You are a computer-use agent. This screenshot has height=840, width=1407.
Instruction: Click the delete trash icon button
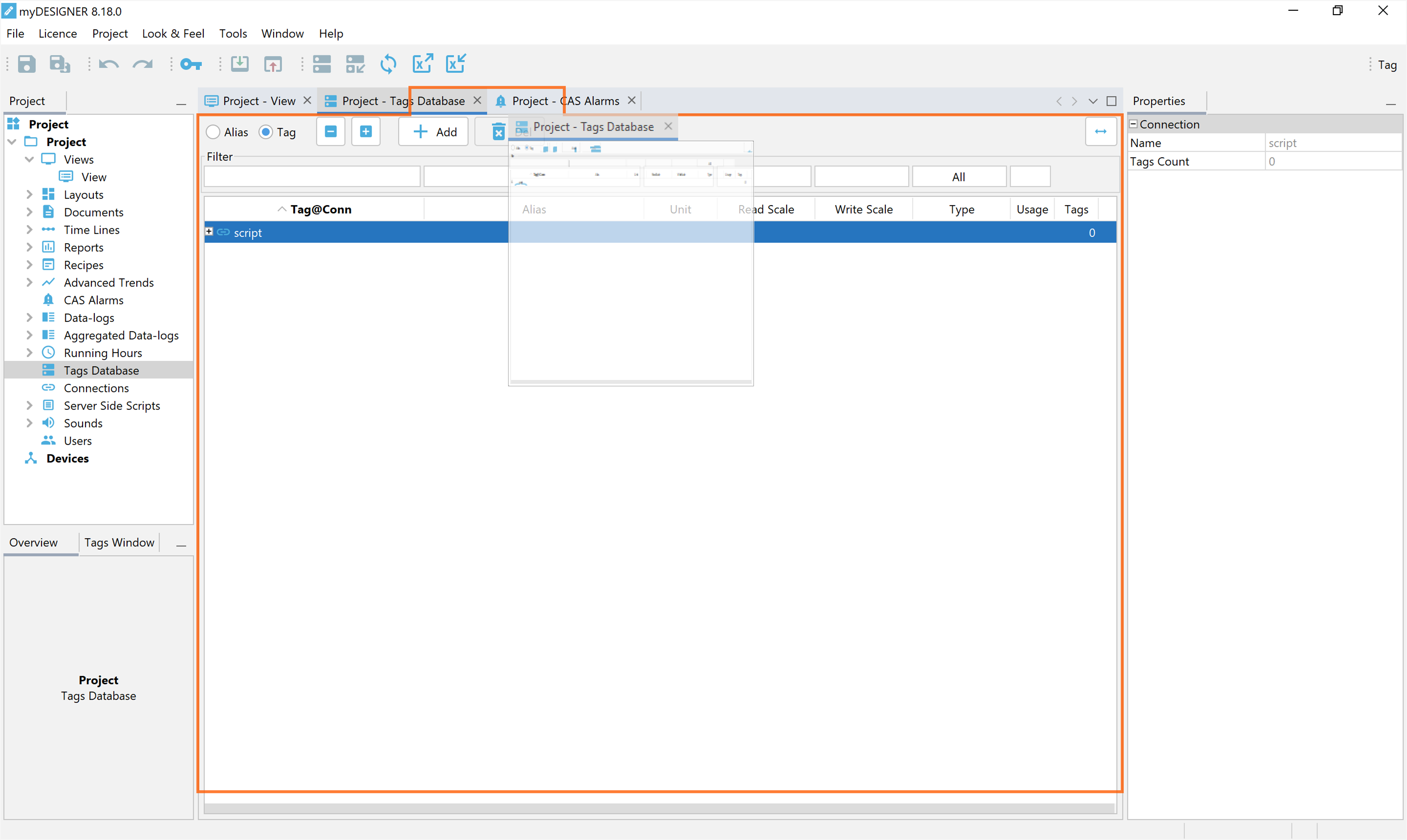[x=497, y=132]
